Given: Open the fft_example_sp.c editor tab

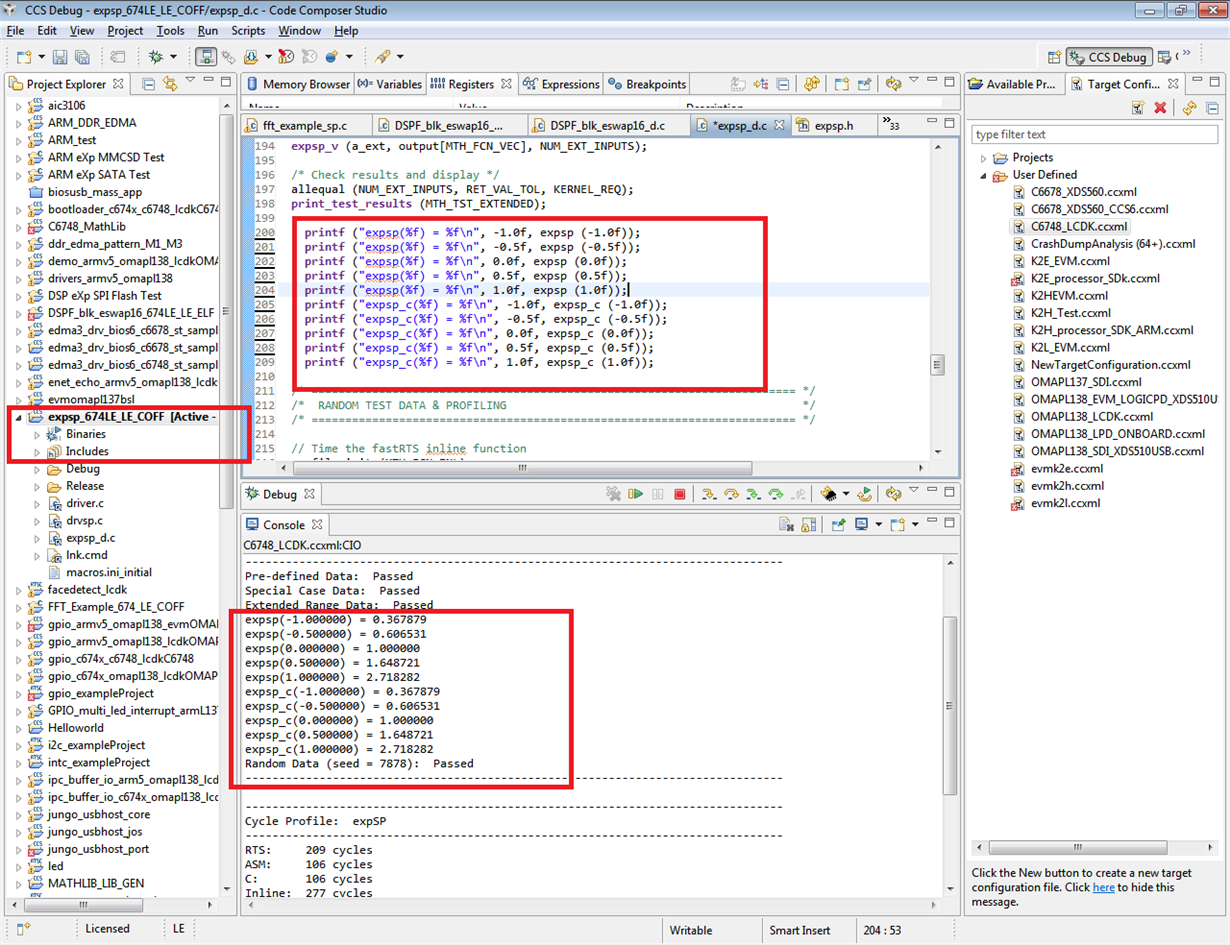Looking at the screenshot, I should coord(303,125).
